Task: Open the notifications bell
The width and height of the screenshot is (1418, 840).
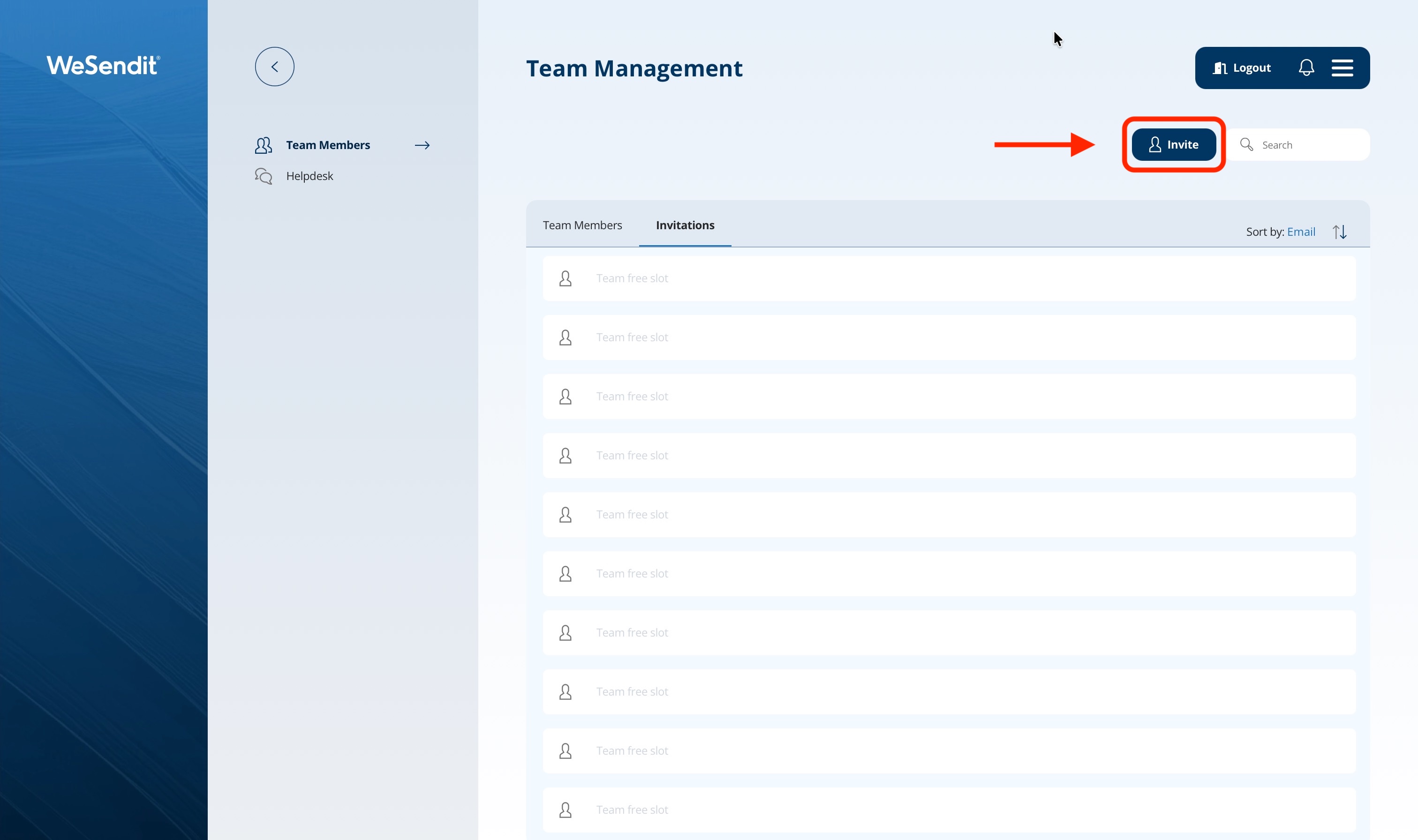Action: pos(1306,68)
